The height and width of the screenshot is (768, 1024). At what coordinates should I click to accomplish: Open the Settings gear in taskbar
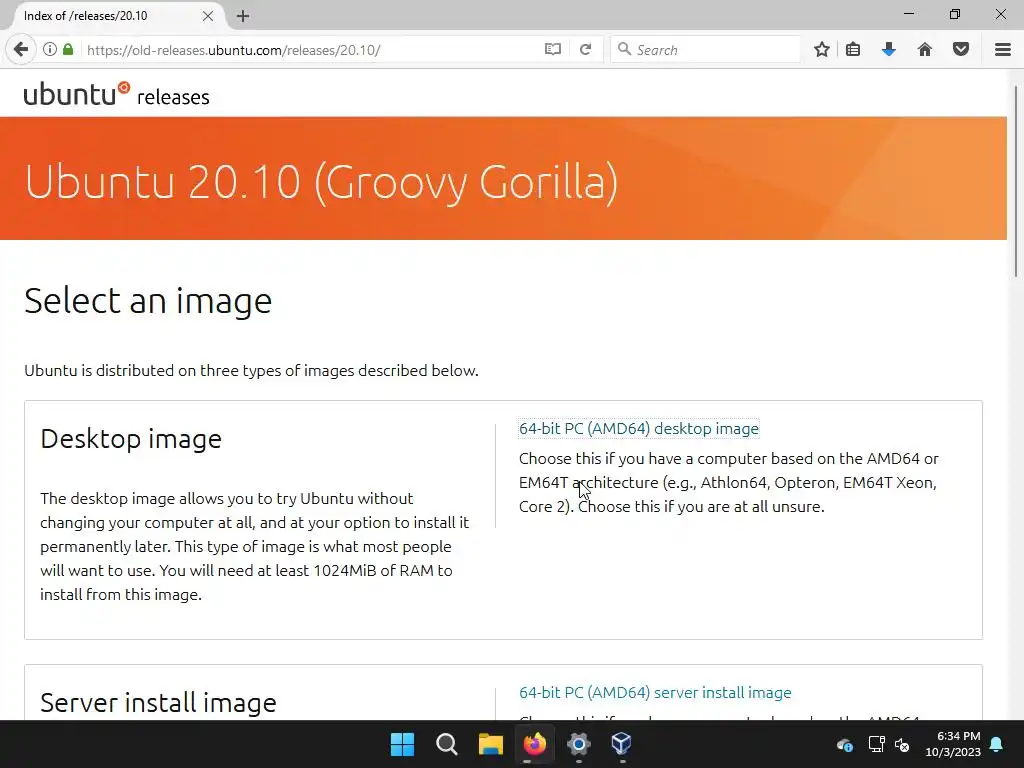(x=579, y=744)
